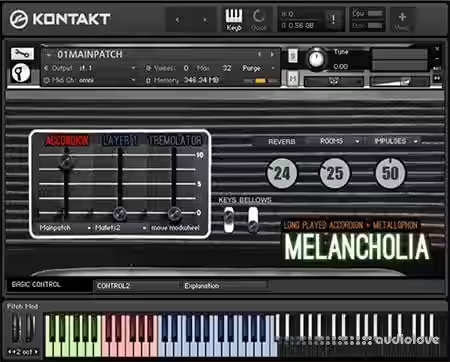Click the Memory value 346.34 MB
Image resolution: width=450 pixels, height=362 pixels.
tap(201, 80)
